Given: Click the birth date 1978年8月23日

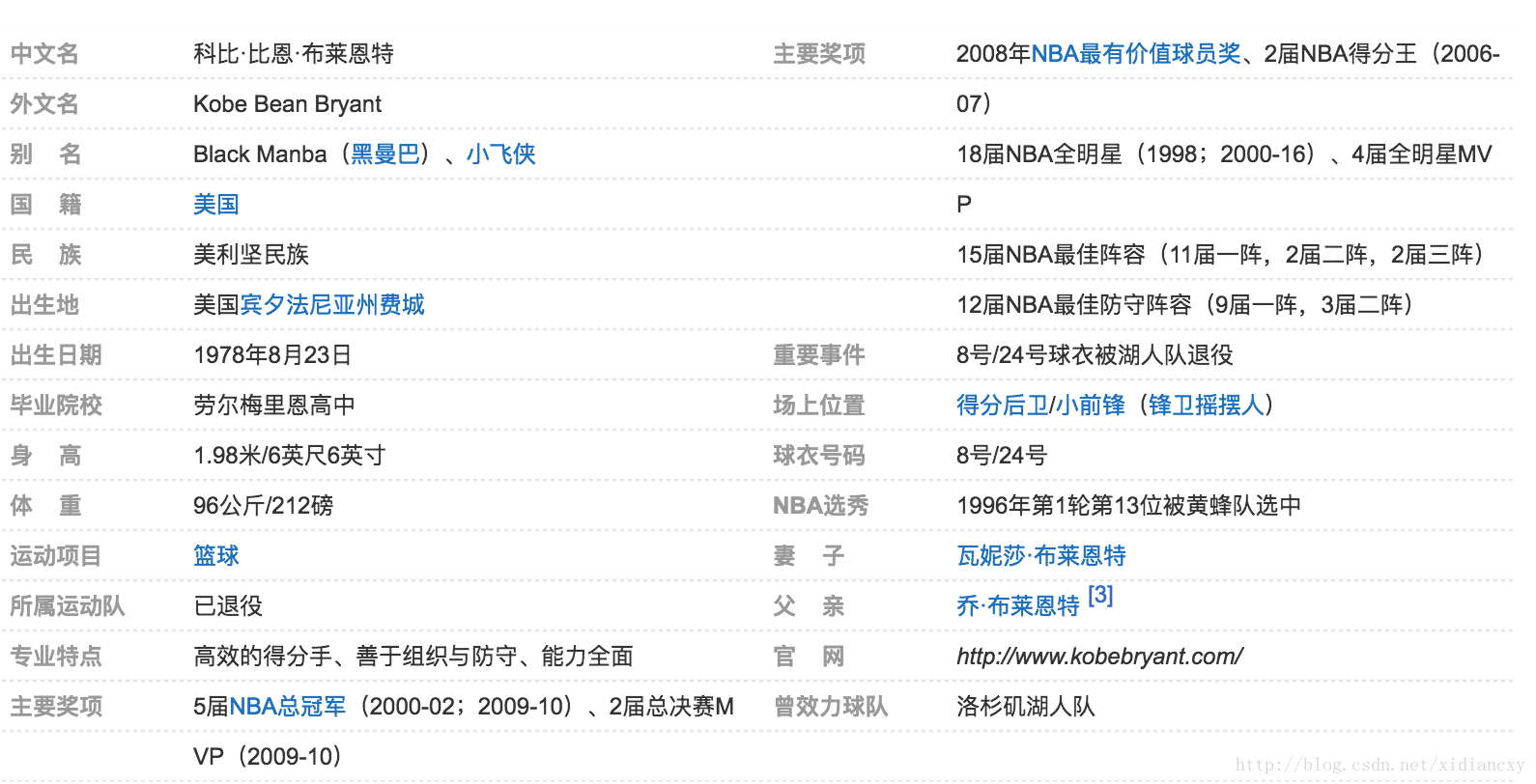Looking at the screenshot, I should pyautogui.click(x=272, y=355).
